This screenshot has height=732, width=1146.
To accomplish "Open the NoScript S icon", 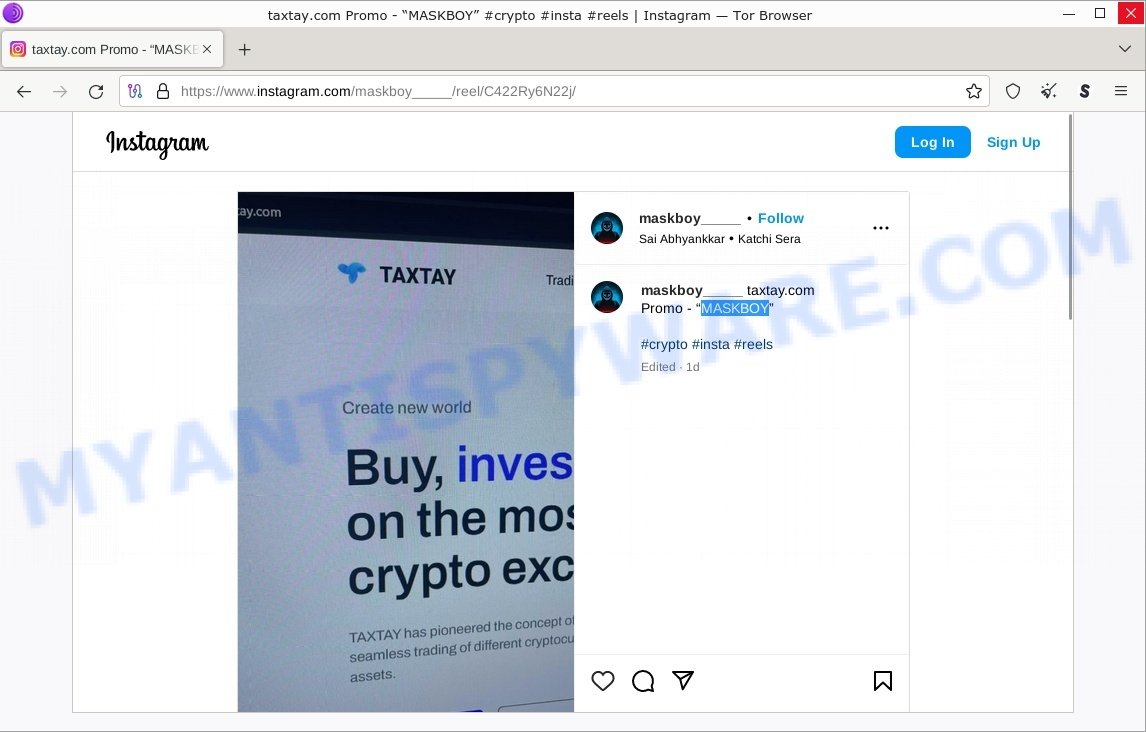I will [1085, 91].
